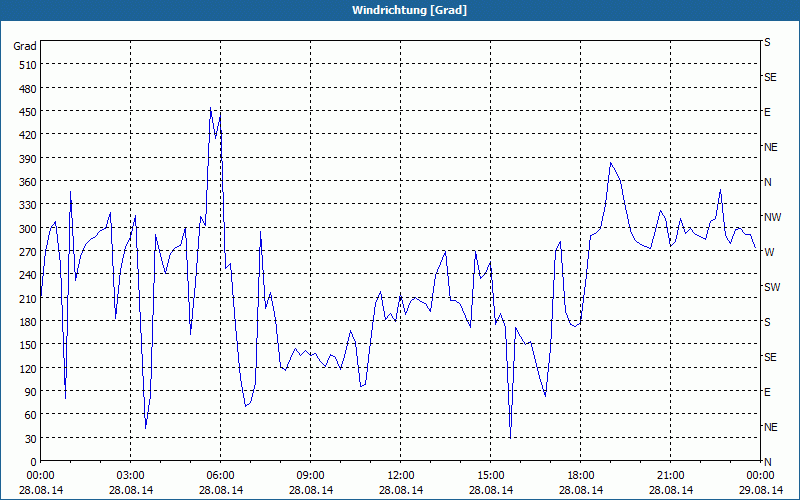800x500 pixels.
Task: Select the NE compass label beside the 30 gridline
Action: [771, 427]
